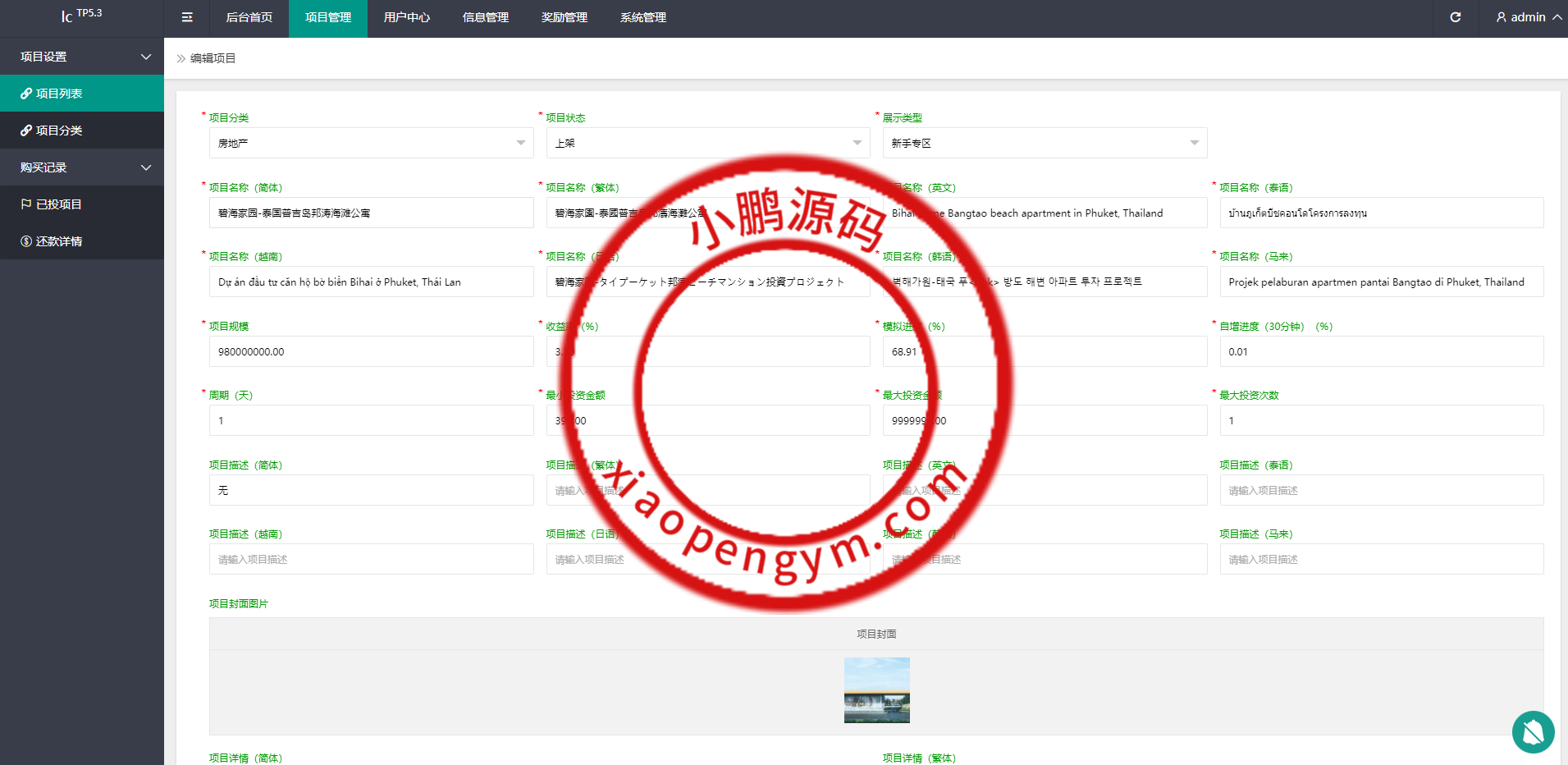Go to 后台首页 in the navigation bar
Screen dimensions: 1568x765
point(249,17)
